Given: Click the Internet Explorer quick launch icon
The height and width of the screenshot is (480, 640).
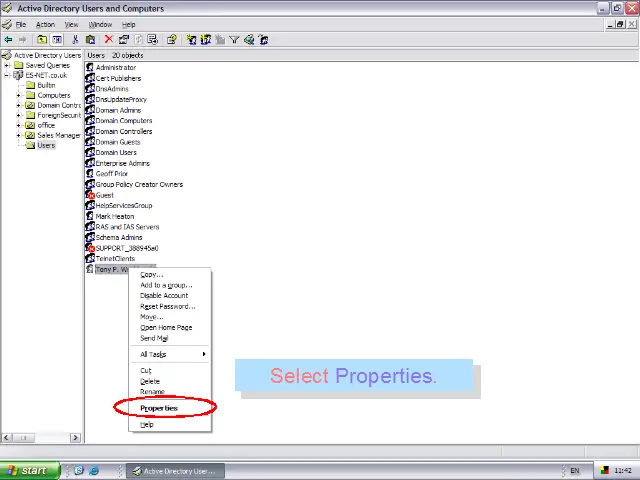Looking at the screenshot, I should [x=94, y=471].
